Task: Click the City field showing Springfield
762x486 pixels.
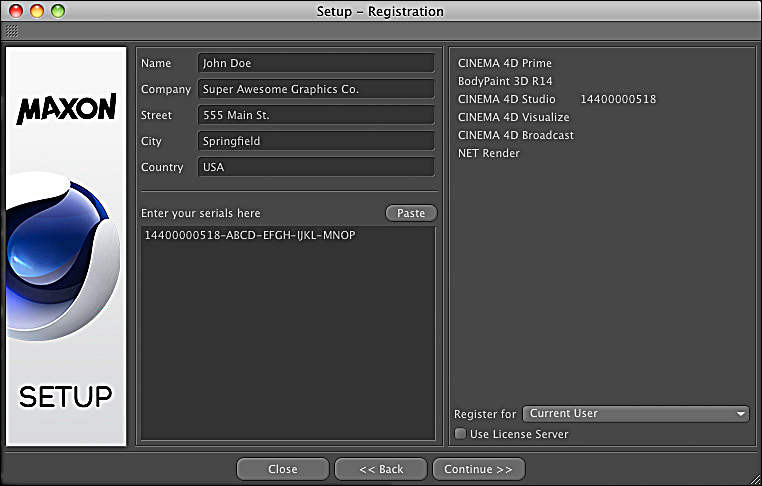Action: click(x=316, y=141)
